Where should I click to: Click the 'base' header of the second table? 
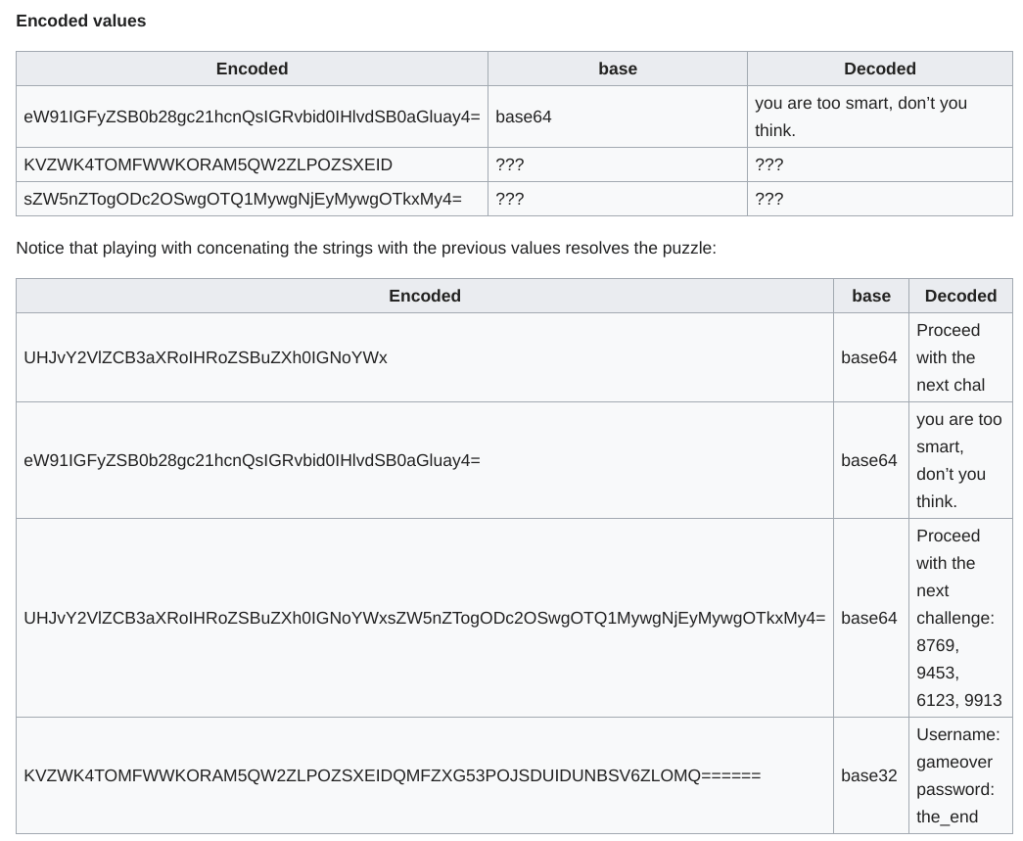click(x=870, y=296)
